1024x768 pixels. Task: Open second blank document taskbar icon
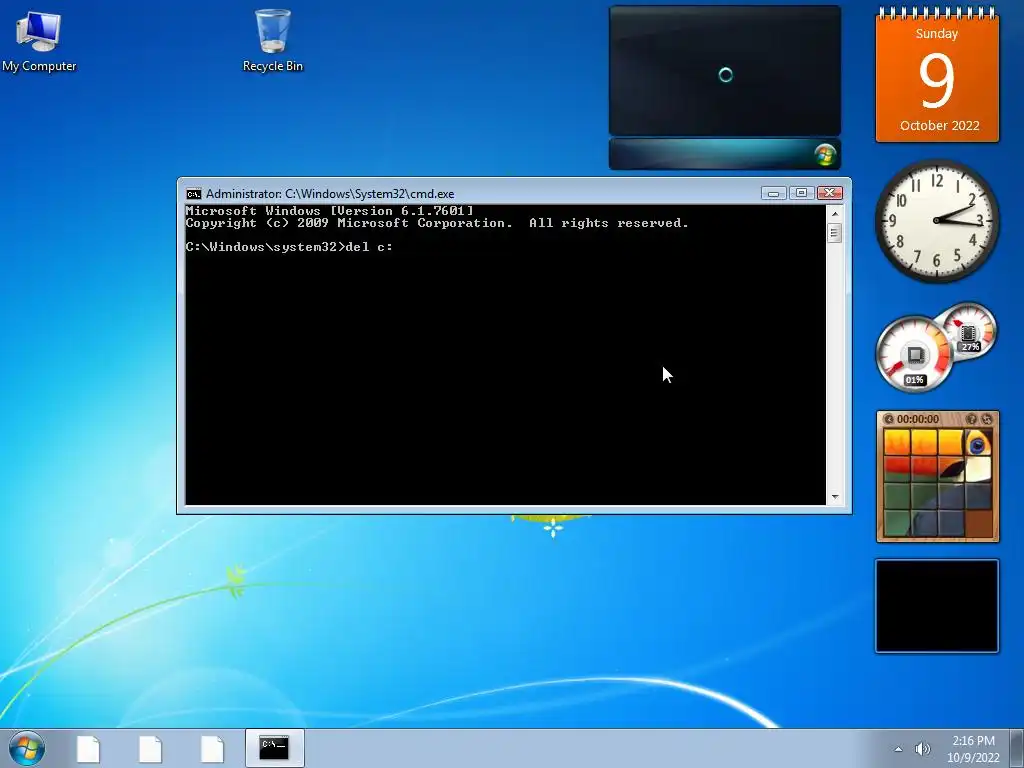[150, 748]
